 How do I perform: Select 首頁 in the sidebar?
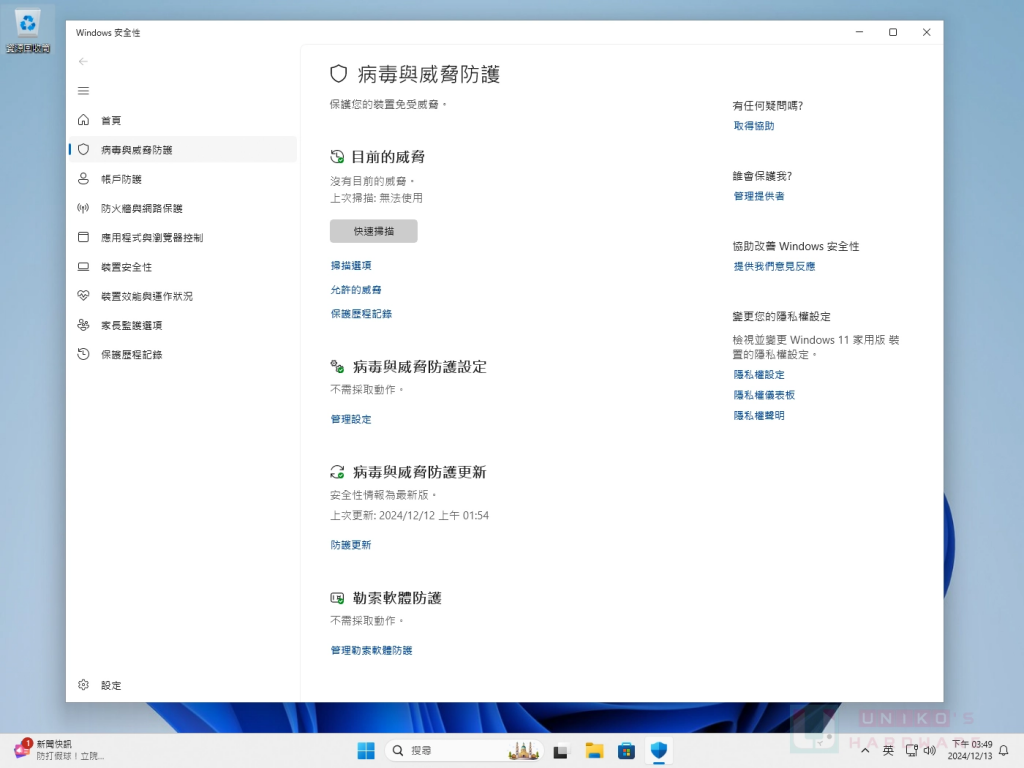point(182,120)
